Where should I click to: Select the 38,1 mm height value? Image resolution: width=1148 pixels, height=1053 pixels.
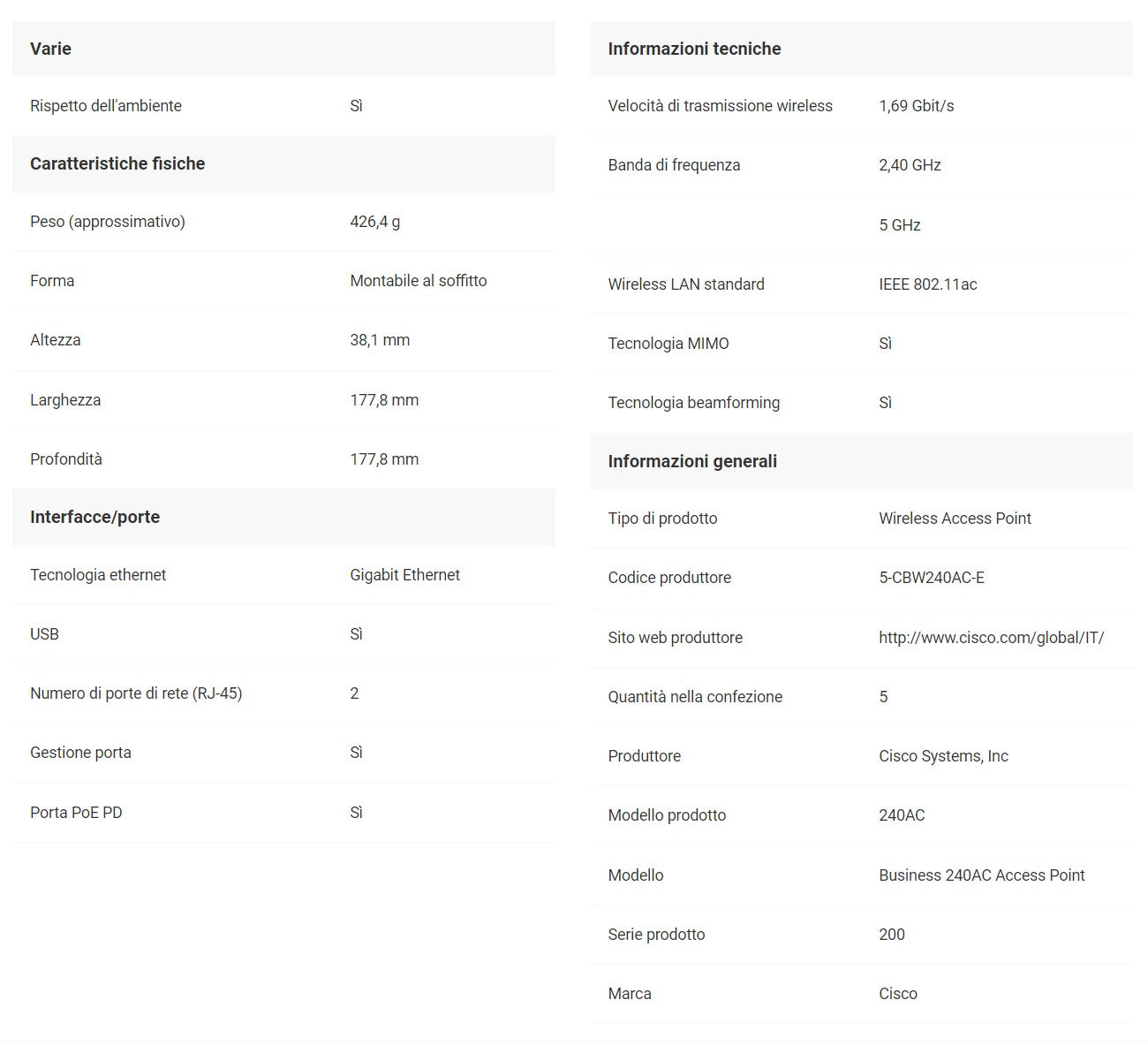(x=380, y=340)
